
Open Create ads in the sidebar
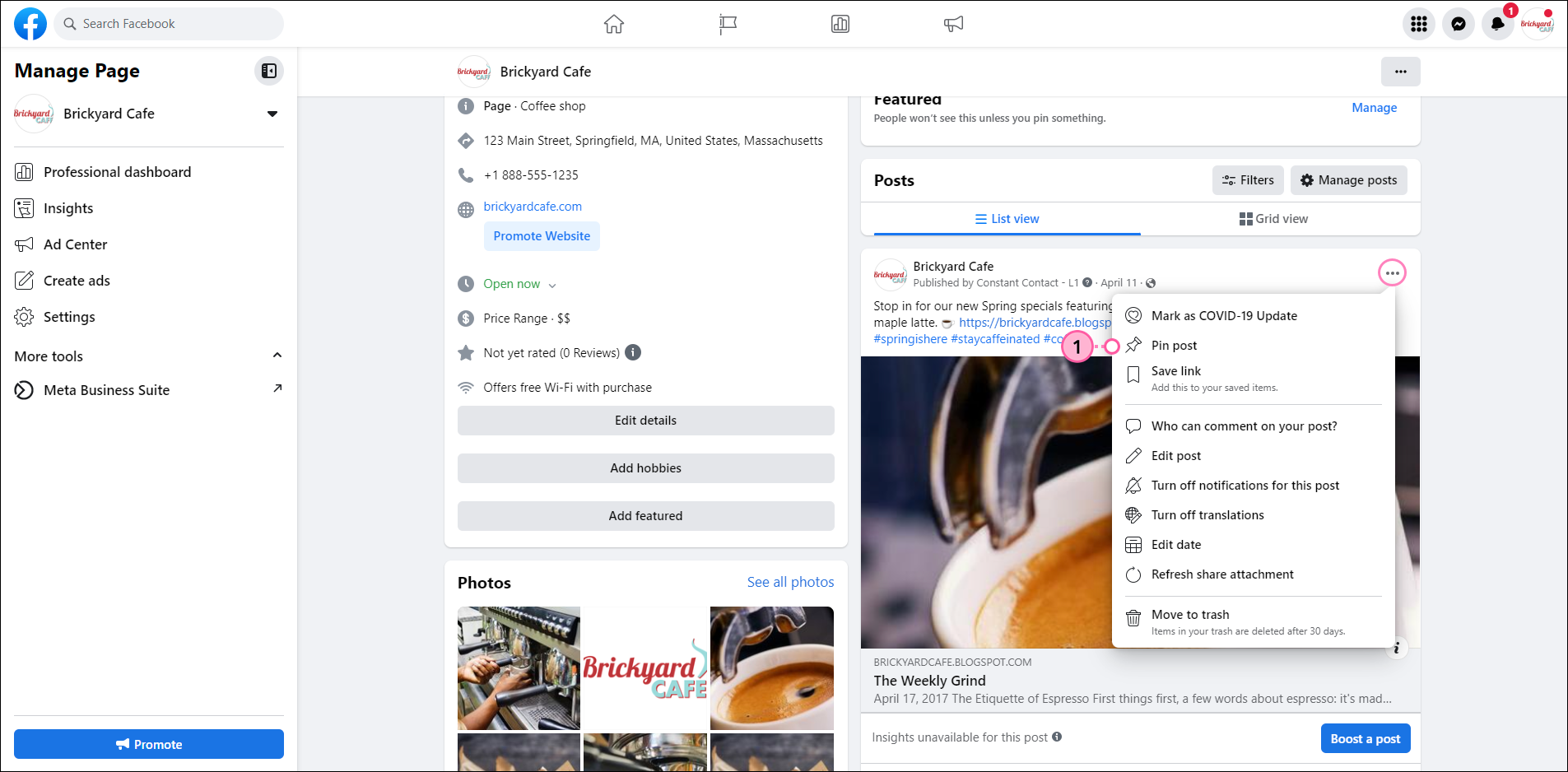point(149,281)
